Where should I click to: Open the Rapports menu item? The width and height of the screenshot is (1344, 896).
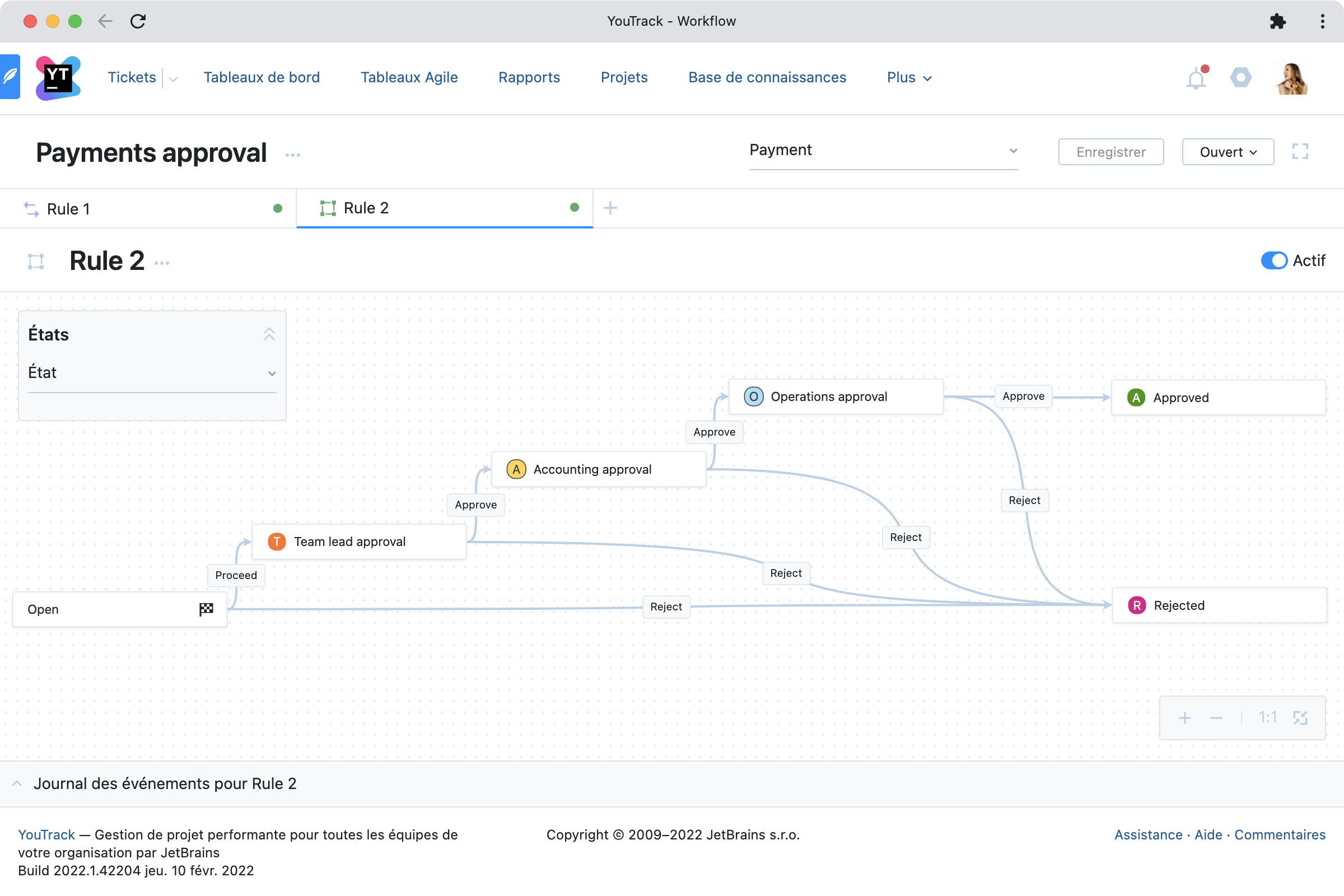click(529, 78)
